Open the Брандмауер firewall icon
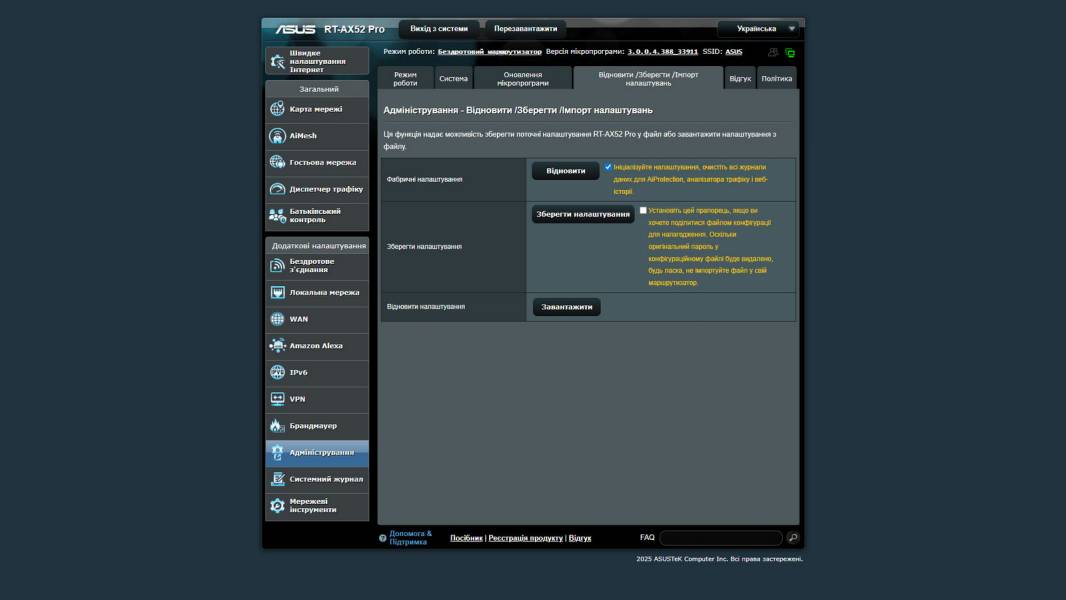The image size is (1066, 600). click(x=277, y=426)
